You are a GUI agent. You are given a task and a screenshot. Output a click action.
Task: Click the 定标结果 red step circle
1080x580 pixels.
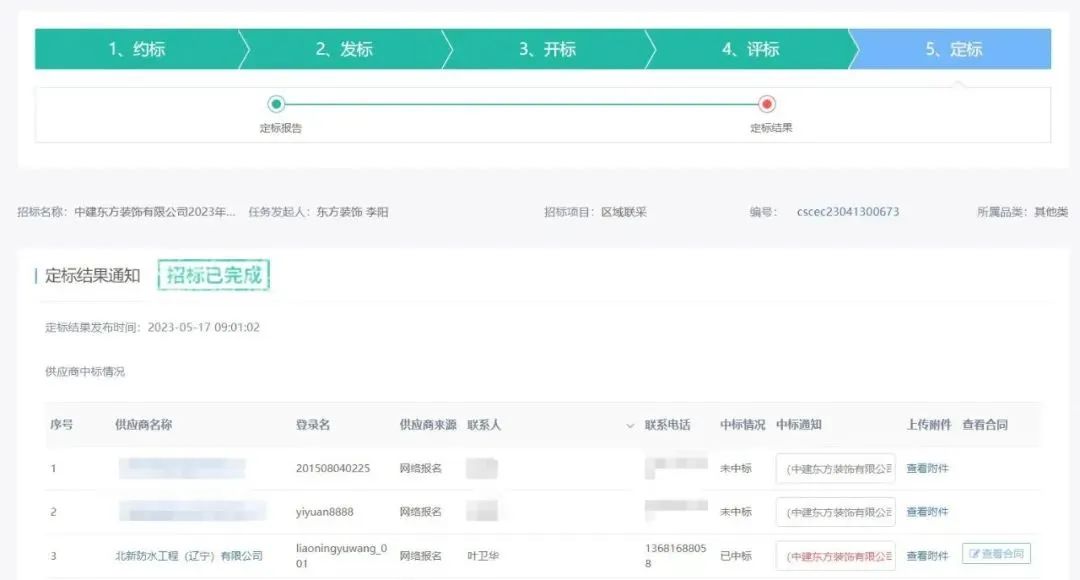[x=767, y=104]
